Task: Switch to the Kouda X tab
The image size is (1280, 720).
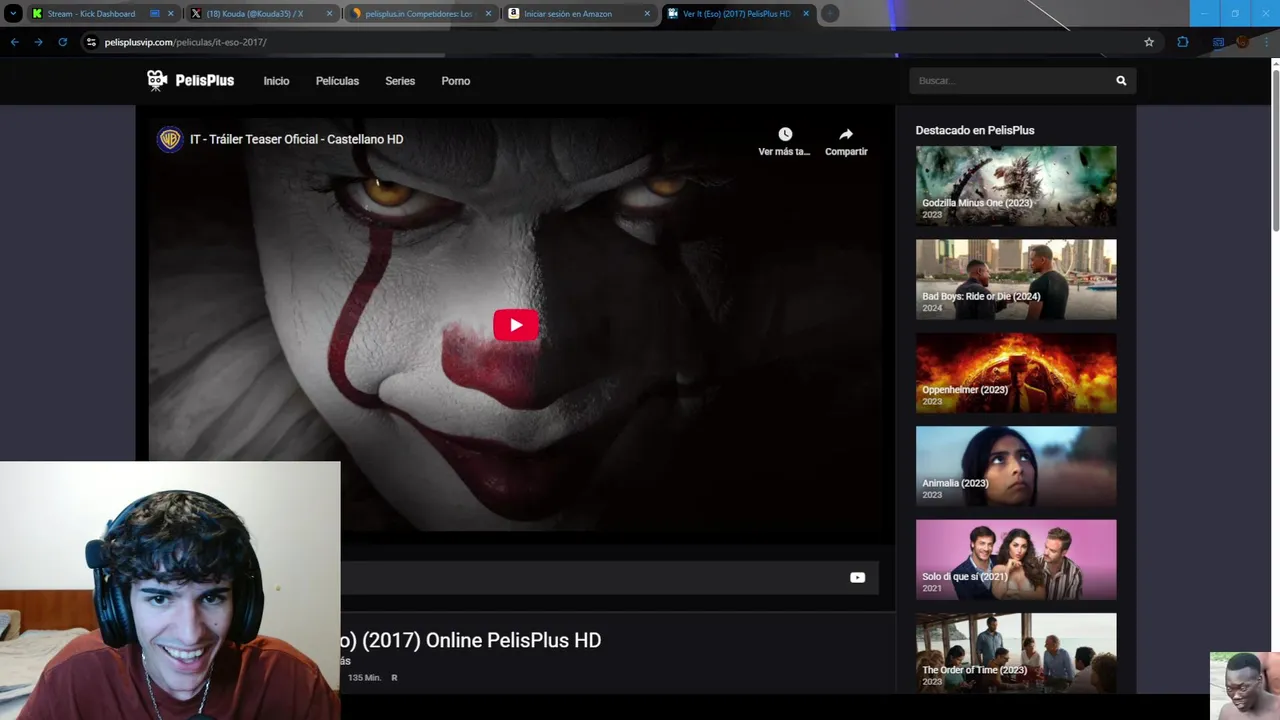Action: (254, 14)
